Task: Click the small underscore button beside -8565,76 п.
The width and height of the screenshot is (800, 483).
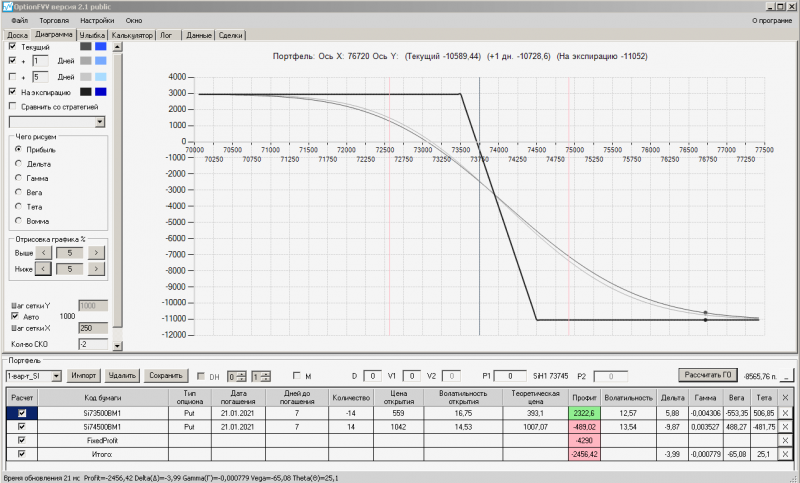Action: point(787,376)
